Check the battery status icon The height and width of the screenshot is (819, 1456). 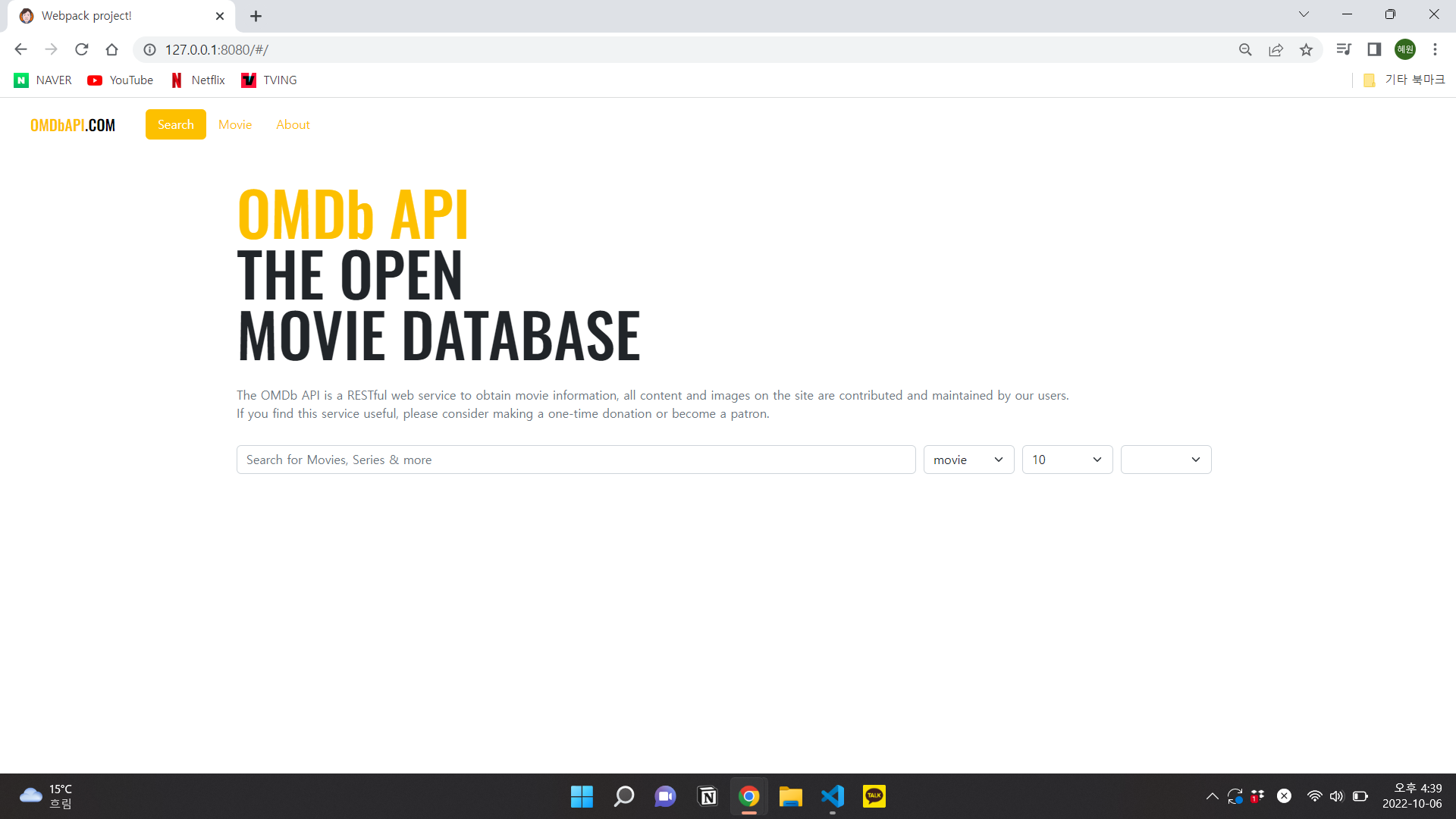[x=1360, y=796]
